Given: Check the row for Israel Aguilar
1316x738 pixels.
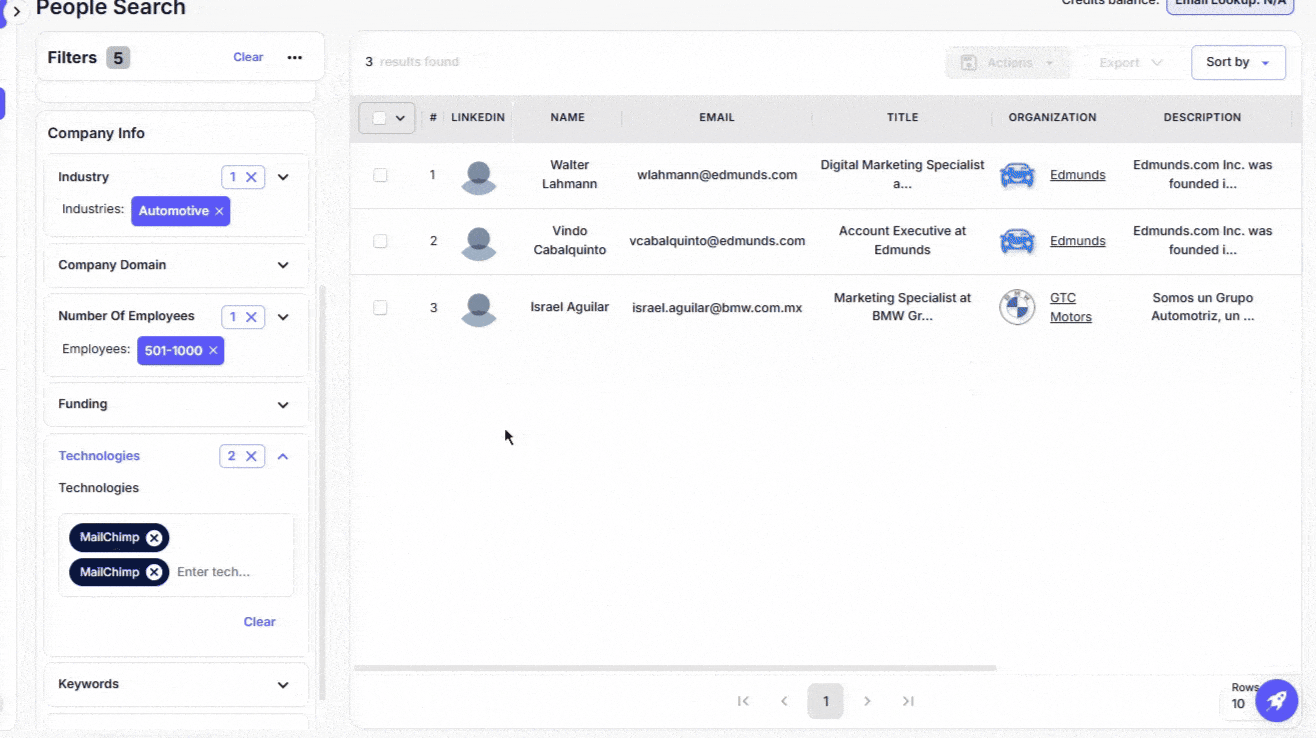Looking at the screenshot, I should [x=380, y=308].
